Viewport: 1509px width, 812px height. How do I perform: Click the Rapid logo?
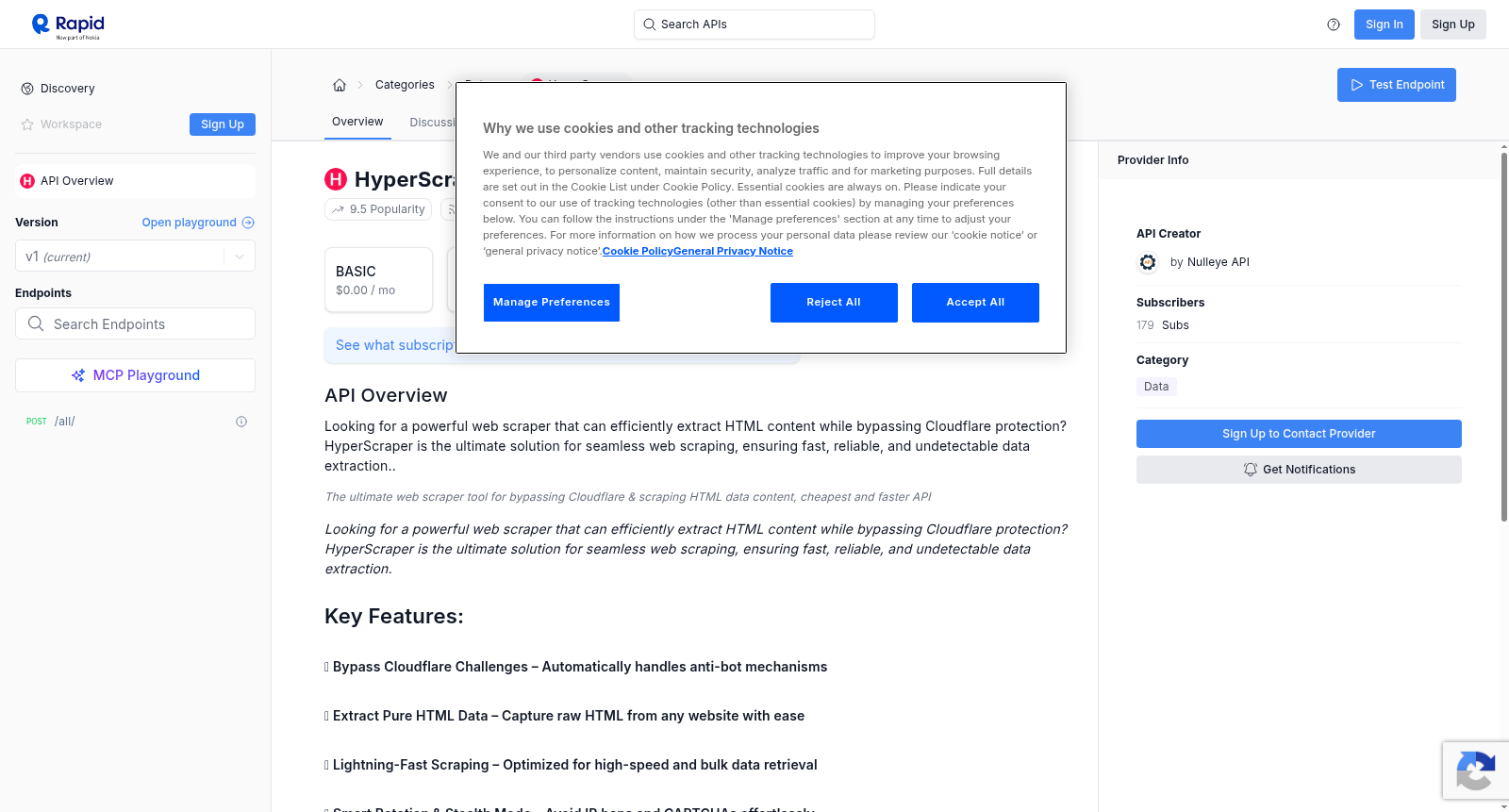[68, 25]
